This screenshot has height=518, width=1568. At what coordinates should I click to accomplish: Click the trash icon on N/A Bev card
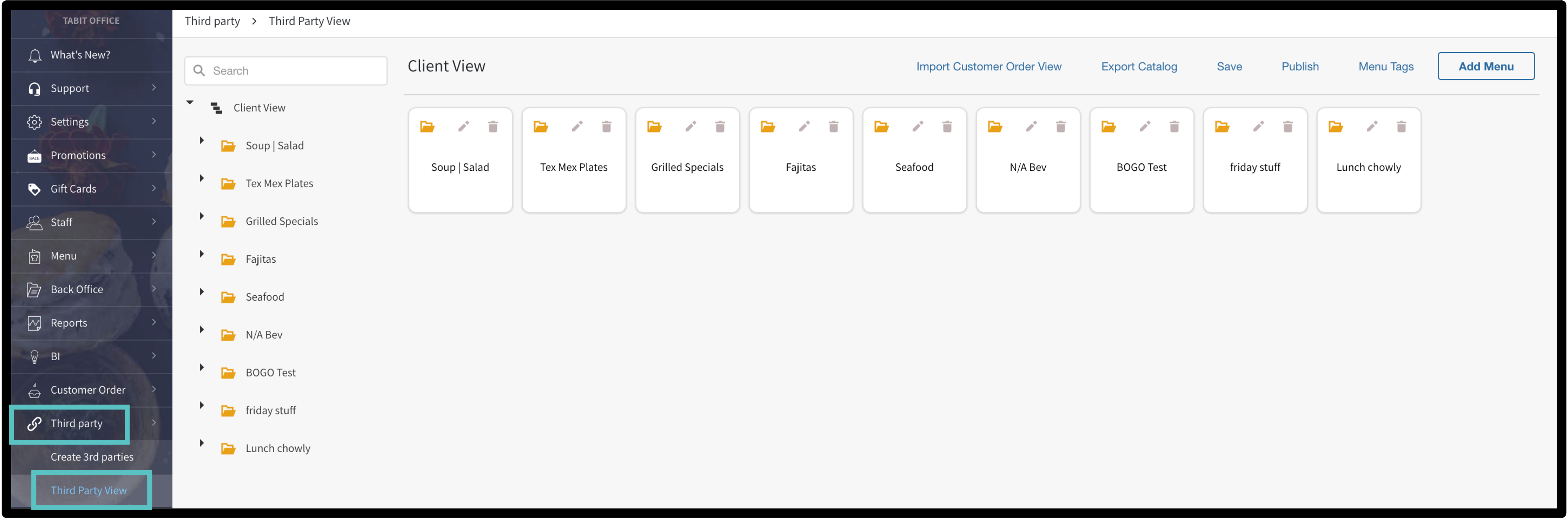tap(1060, 127)
